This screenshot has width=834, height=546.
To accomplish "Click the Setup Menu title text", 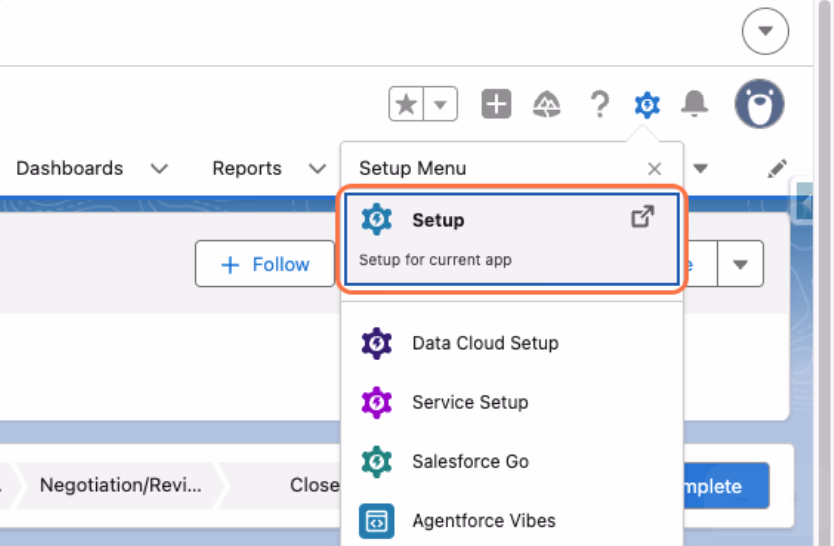I will click(x=413, y=169).
